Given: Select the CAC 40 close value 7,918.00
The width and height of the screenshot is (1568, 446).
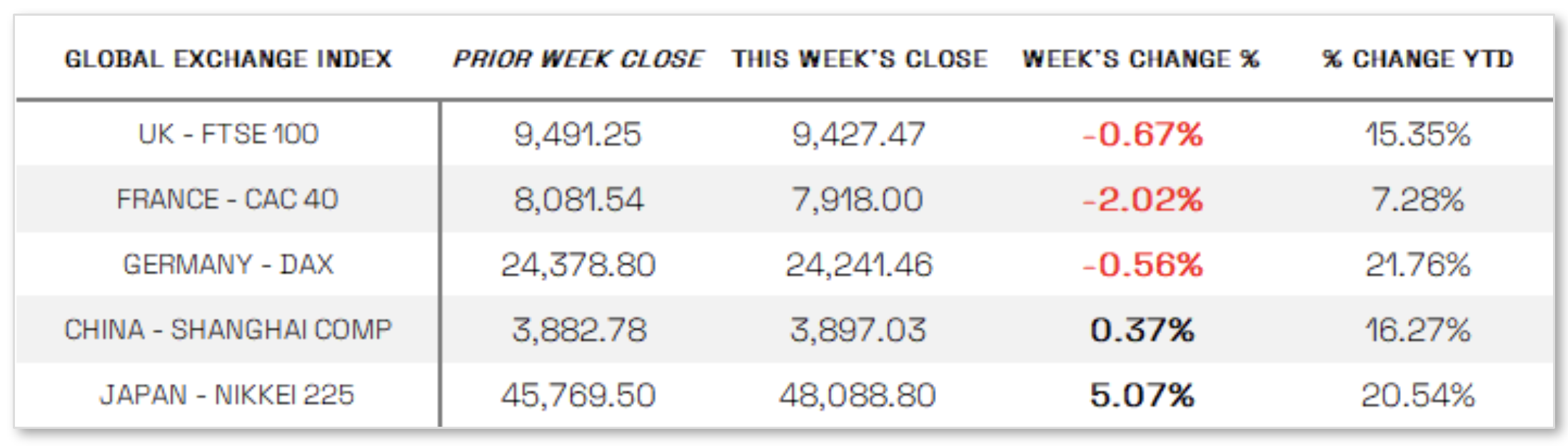Looking at the screenshot, I should (x=858, y=199).
